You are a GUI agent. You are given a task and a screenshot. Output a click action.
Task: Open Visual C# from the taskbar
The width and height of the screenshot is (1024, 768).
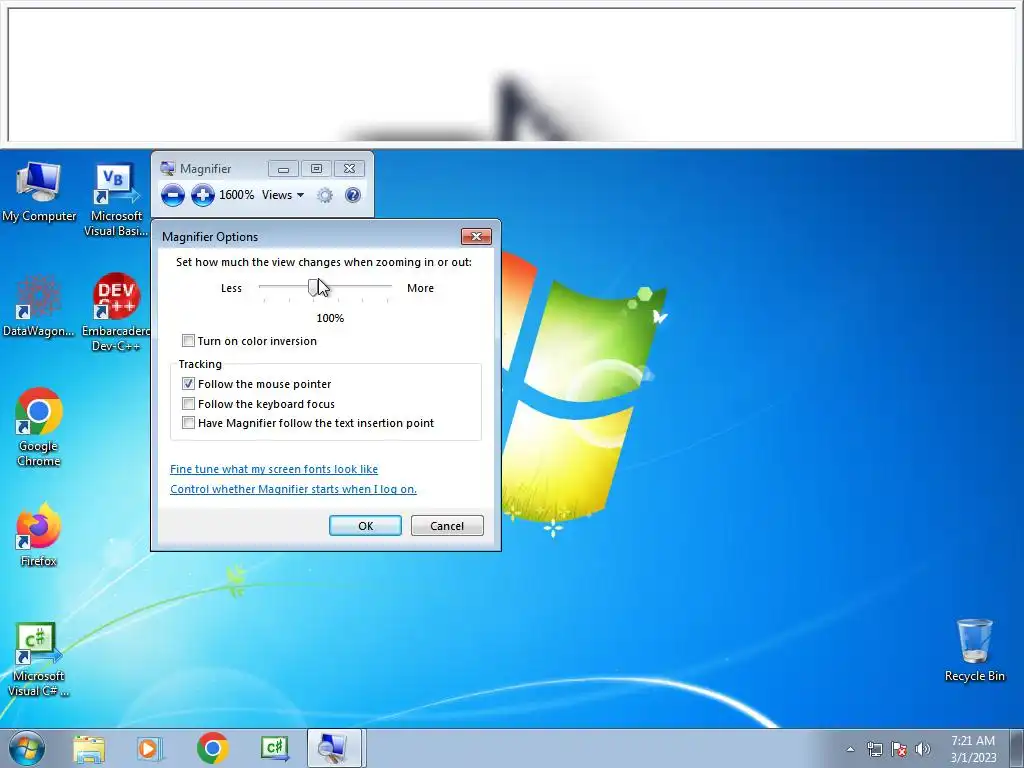tap(274, 748)
